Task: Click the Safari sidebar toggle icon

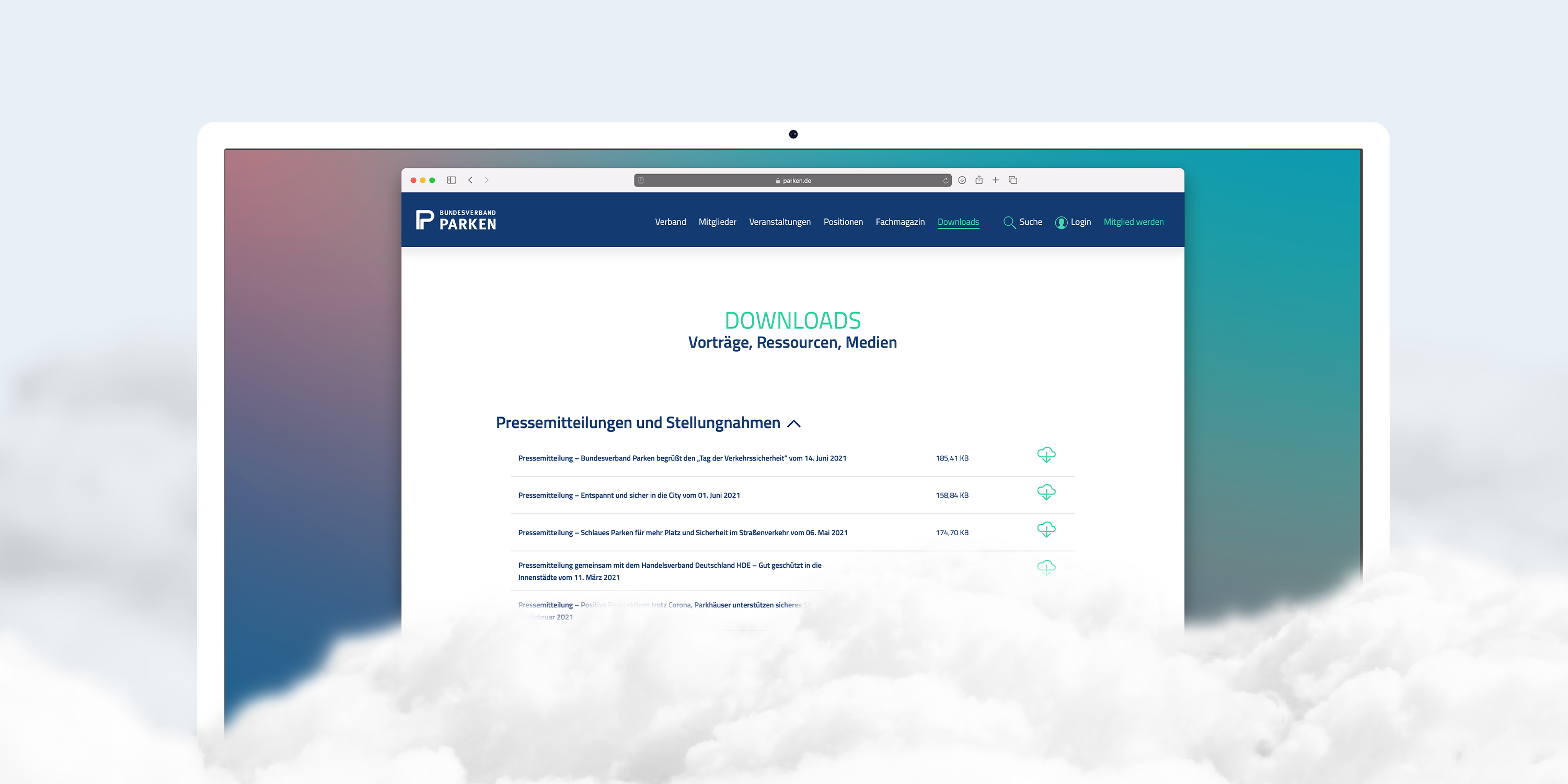Action: click(x=451, y=180)
